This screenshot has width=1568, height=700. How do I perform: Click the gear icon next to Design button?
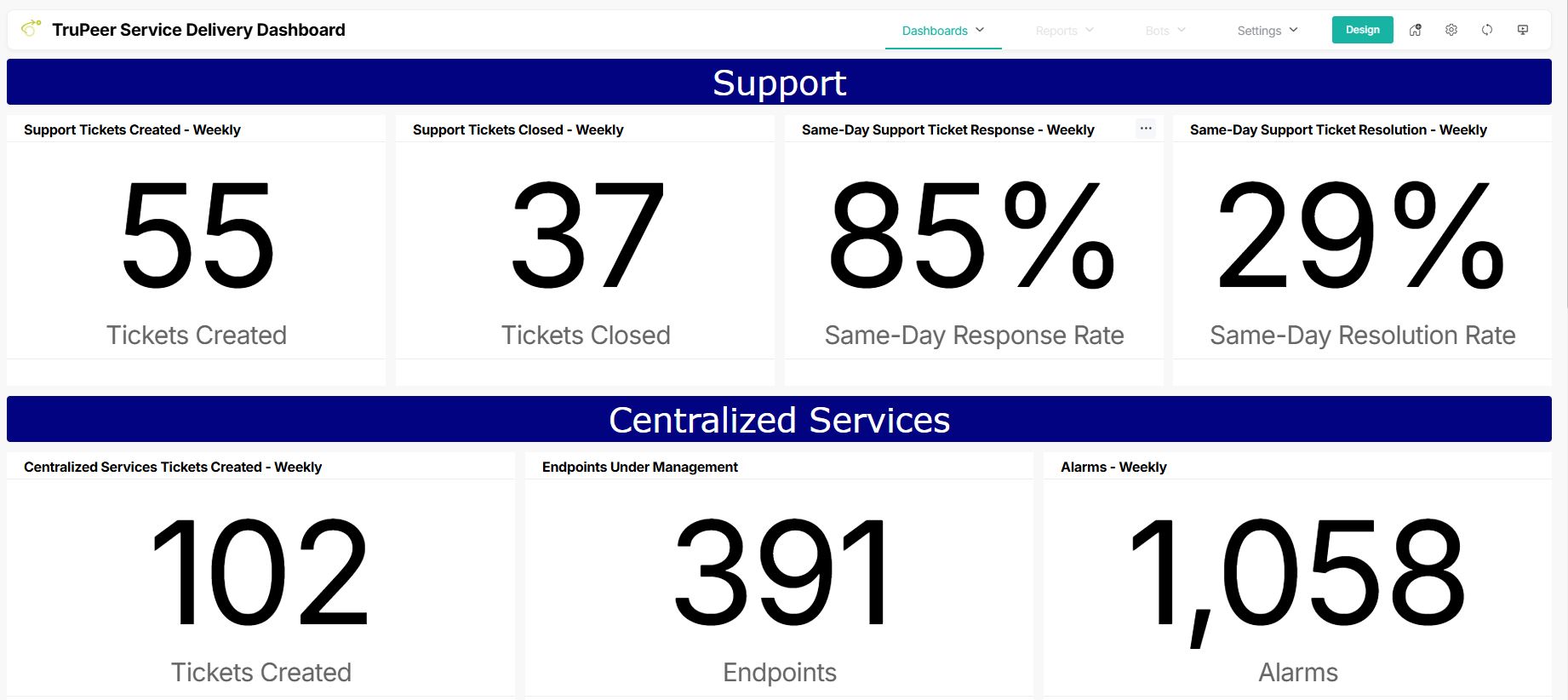pyautogui.click(x=1451, y=29)
